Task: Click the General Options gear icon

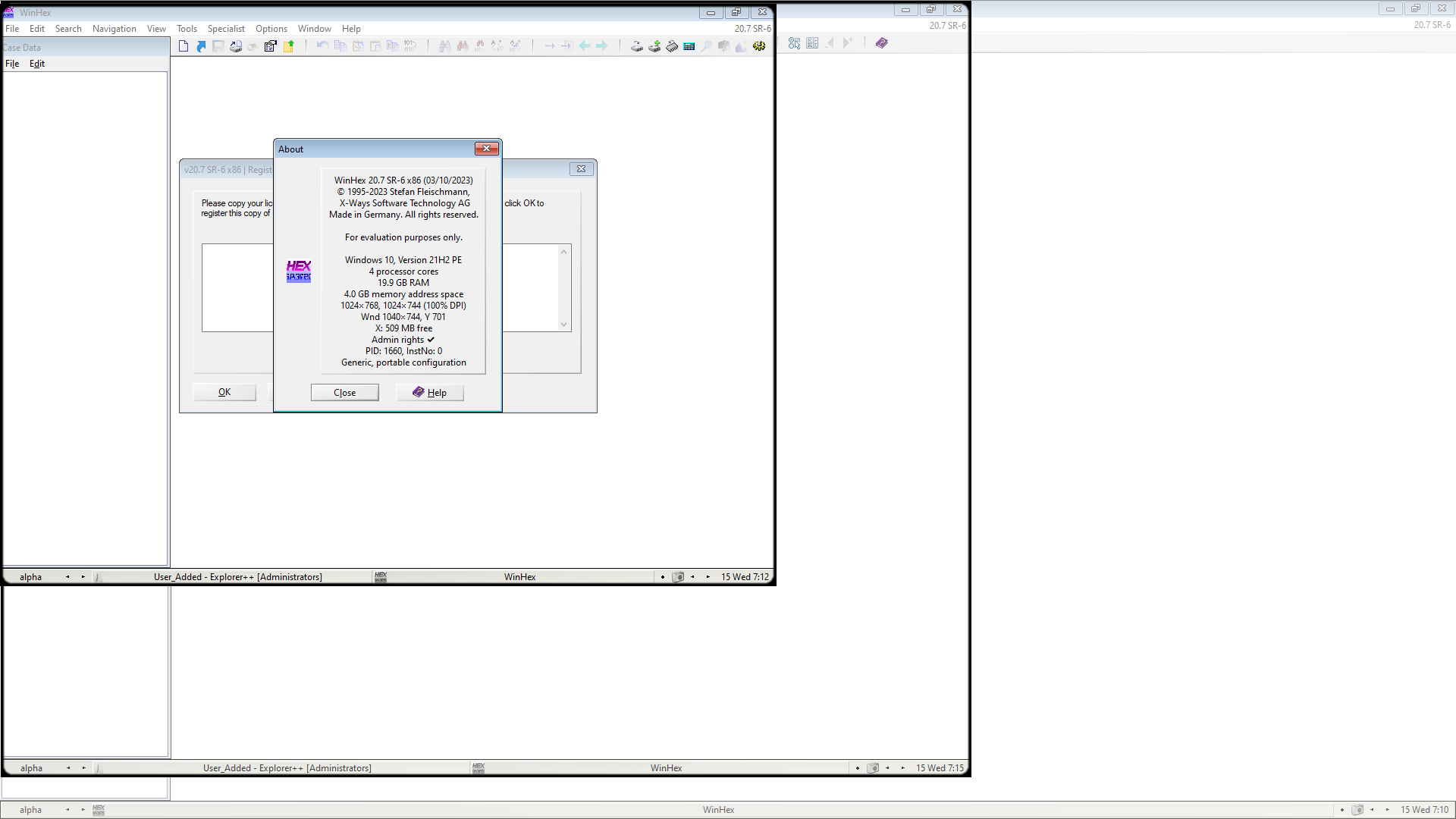Action: tap(759, 46)
